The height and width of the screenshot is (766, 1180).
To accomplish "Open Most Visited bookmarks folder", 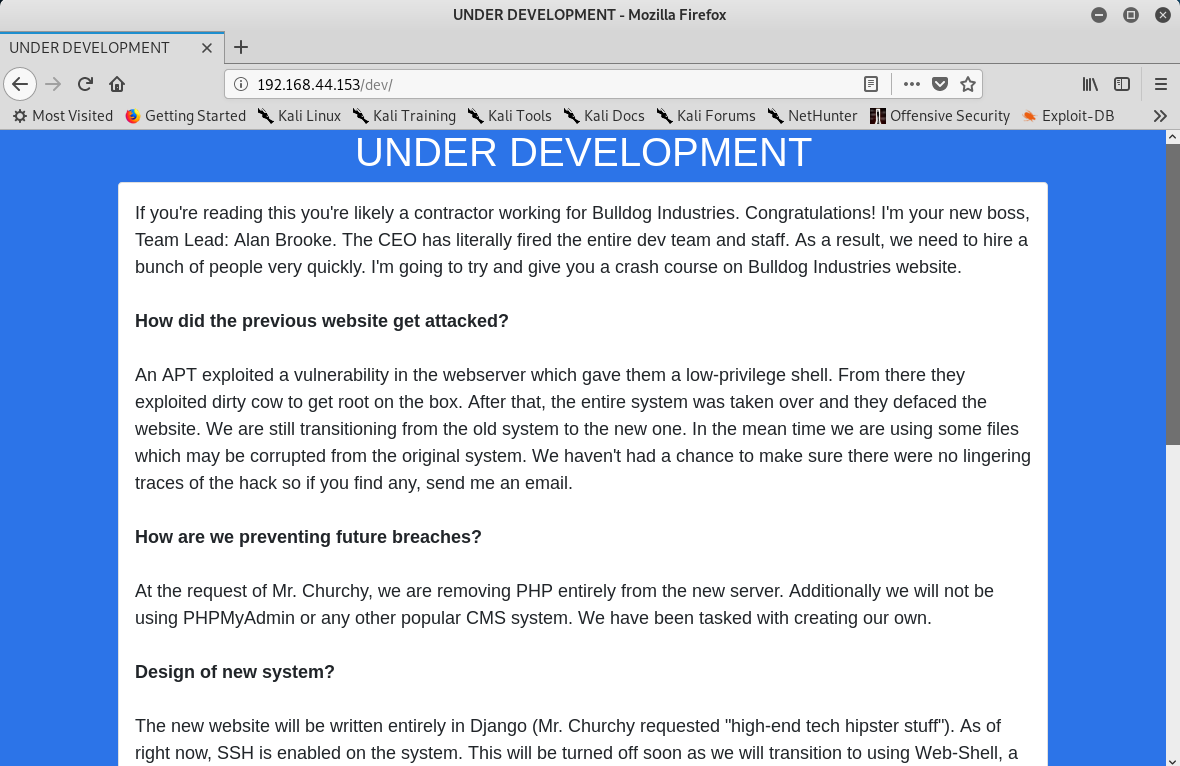I will tap(62, 116).
